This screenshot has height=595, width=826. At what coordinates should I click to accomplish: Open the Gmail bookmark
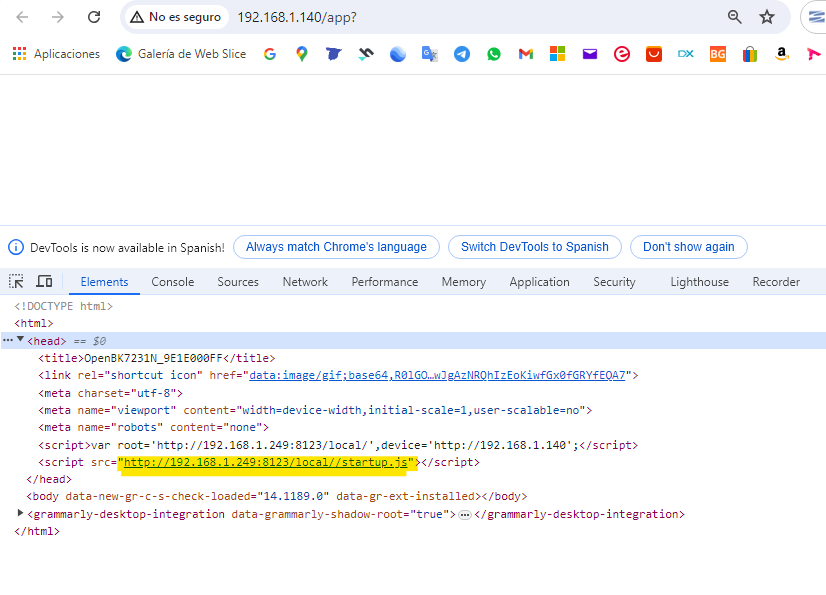[526, 54]
